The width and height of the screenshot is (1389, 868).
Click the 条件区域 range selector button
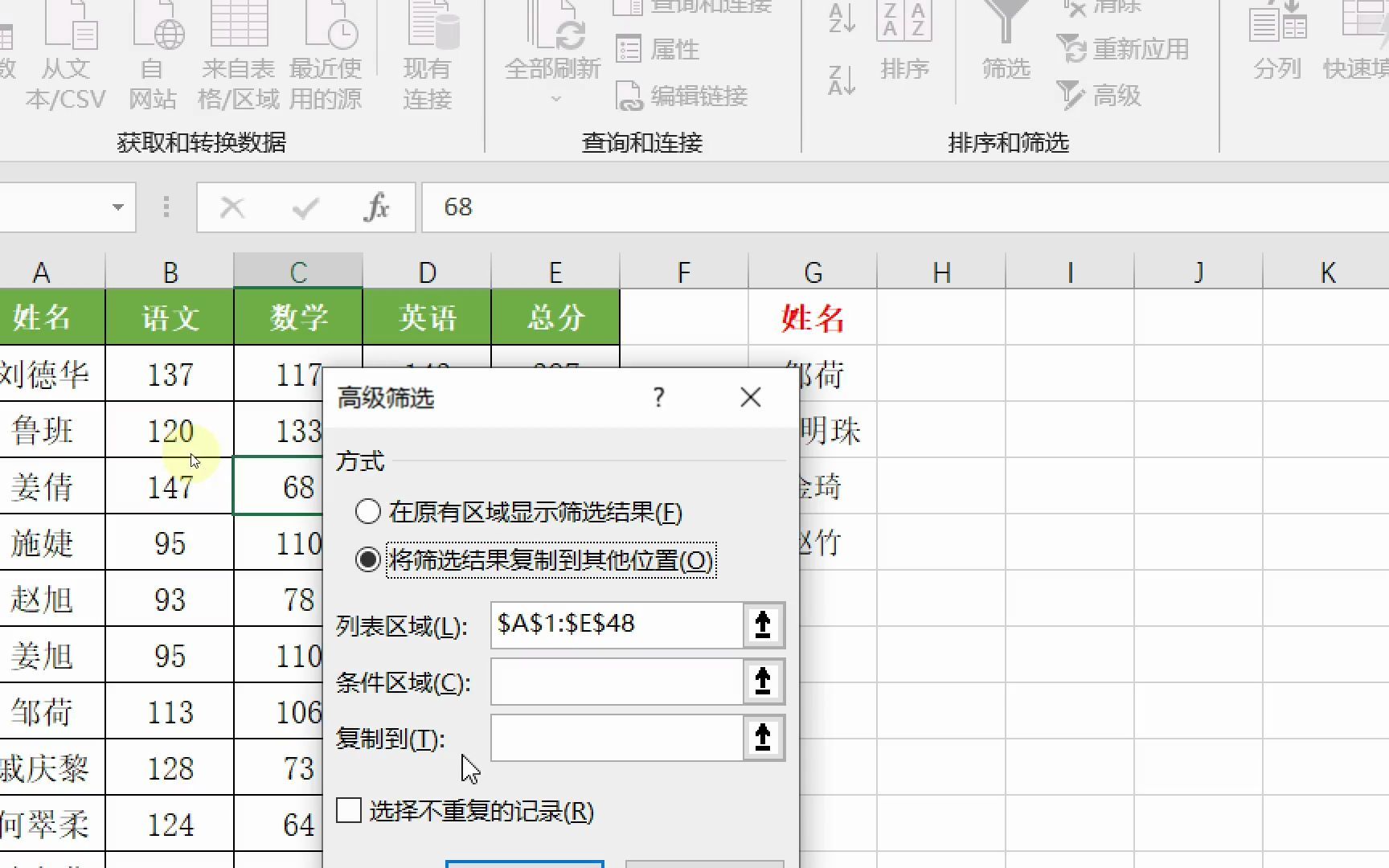762,682
